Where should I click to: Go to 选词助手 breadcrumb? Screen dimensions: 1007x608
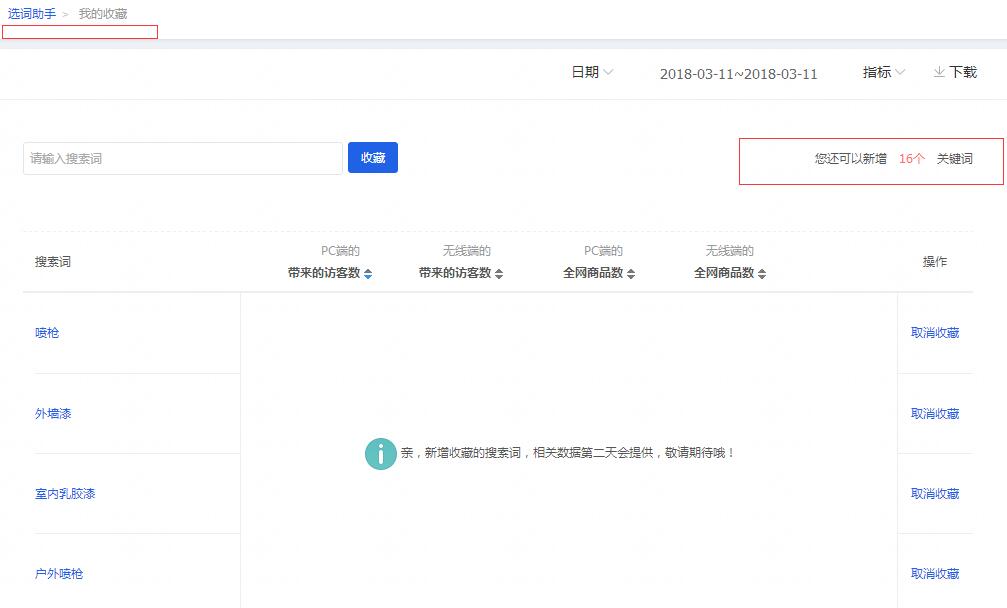click(x=32, y=14)
